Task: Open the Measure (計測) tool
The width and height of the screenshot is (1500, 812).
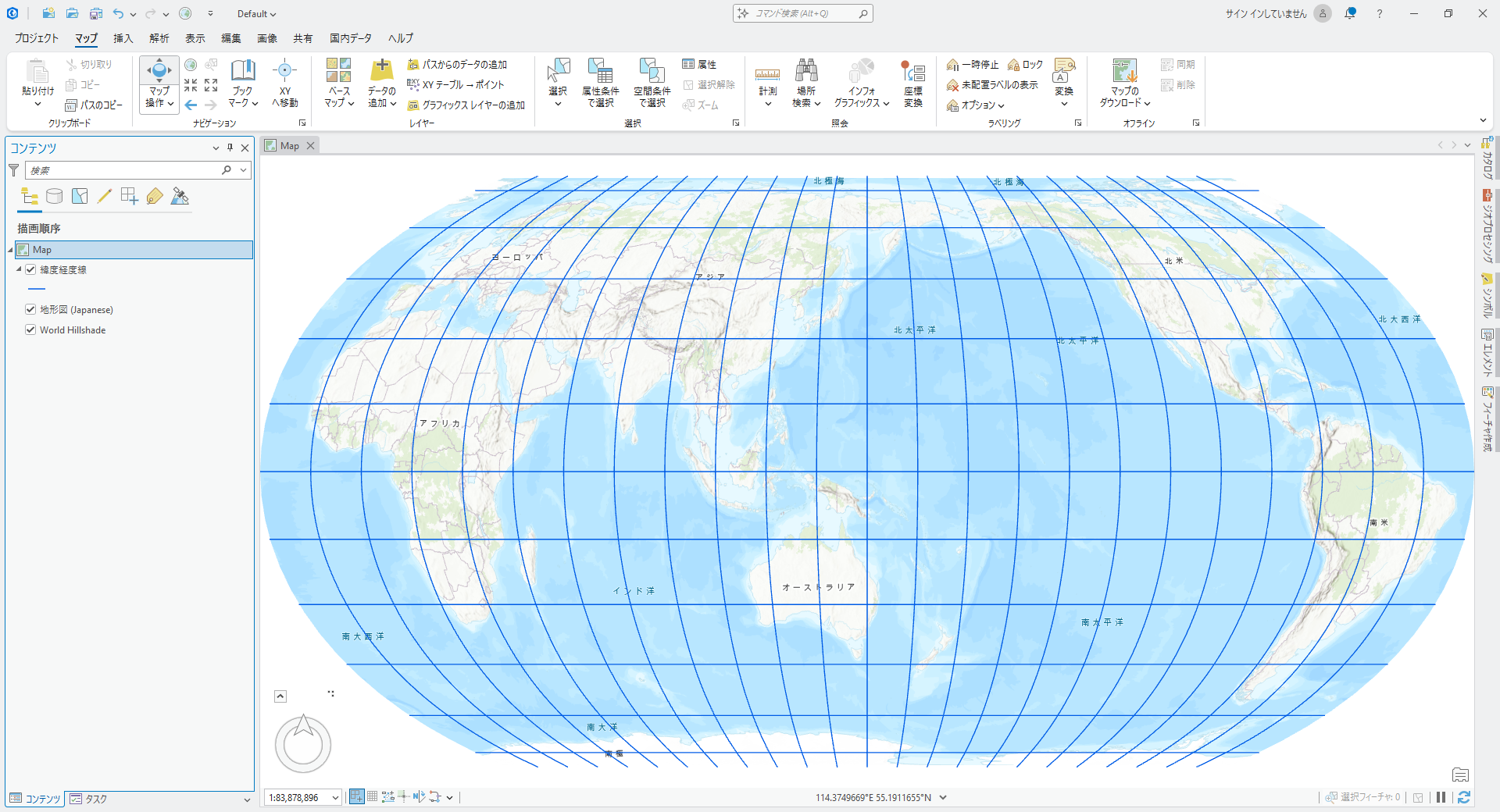Action: (x=767, y=74)
